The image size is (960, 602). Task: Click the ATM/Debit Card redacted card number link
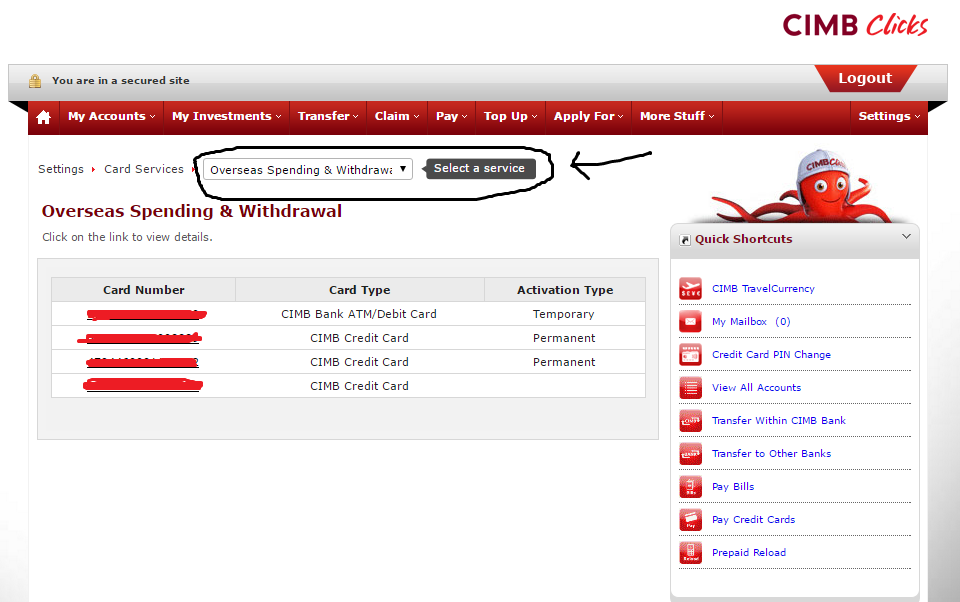(146, 315)
